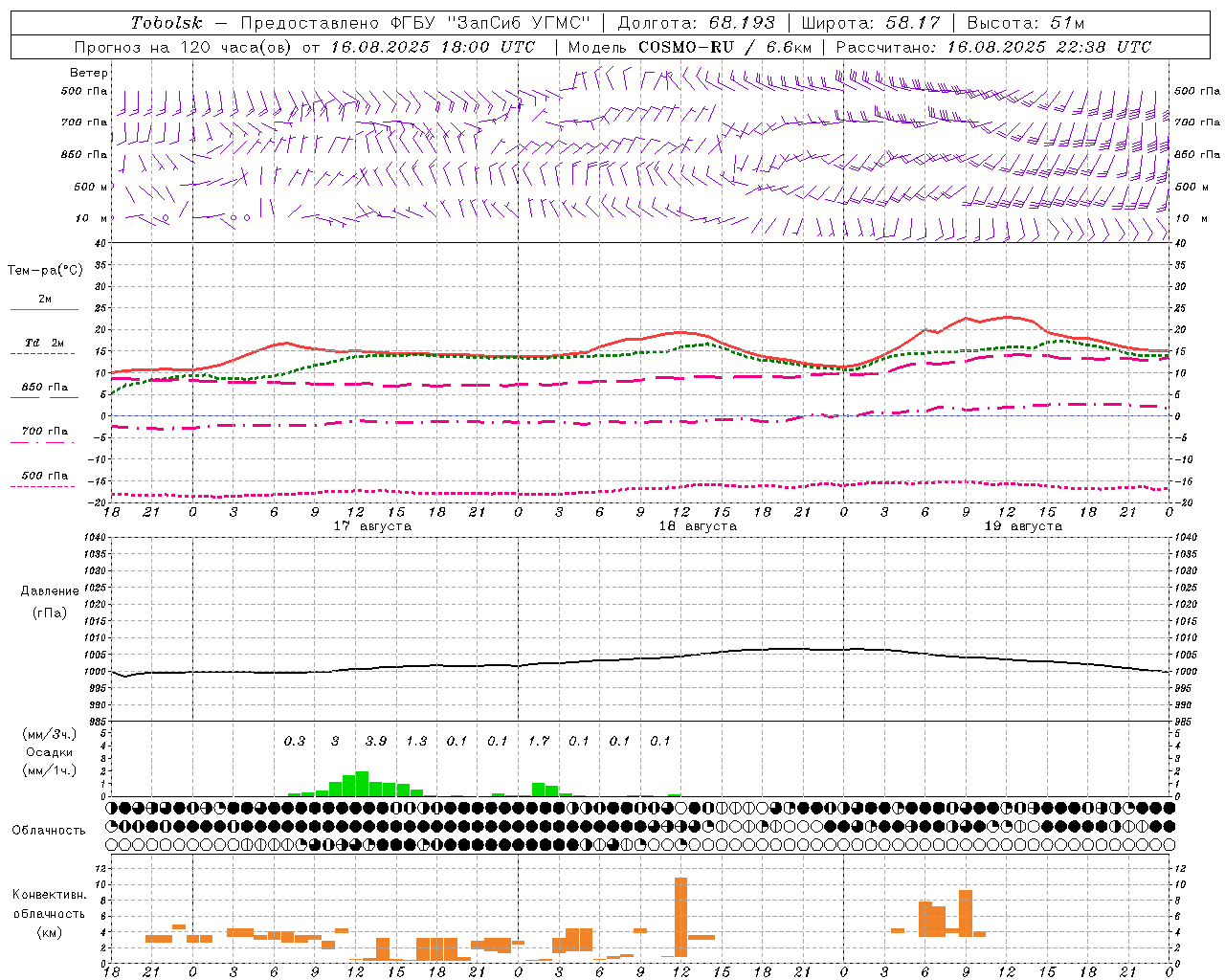Click the tallest orange convective cloud bar
1225x980 pixels.
point(680,917)
